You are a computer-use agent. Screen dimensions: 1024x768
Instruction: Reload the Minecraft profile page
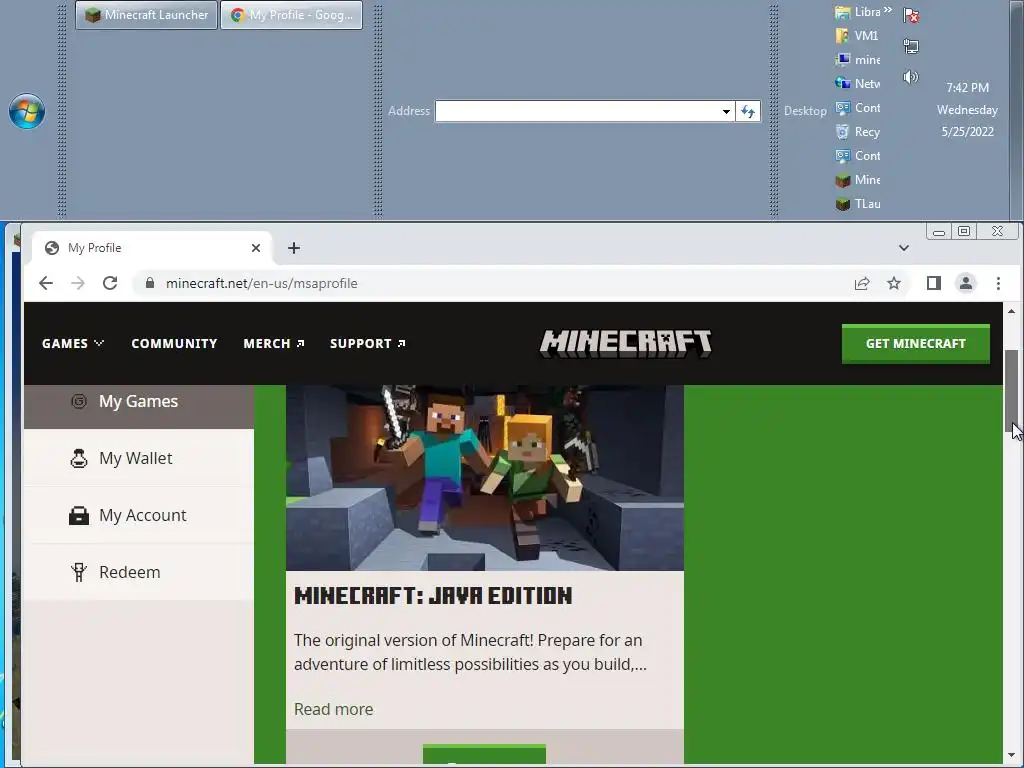(110, 283)
